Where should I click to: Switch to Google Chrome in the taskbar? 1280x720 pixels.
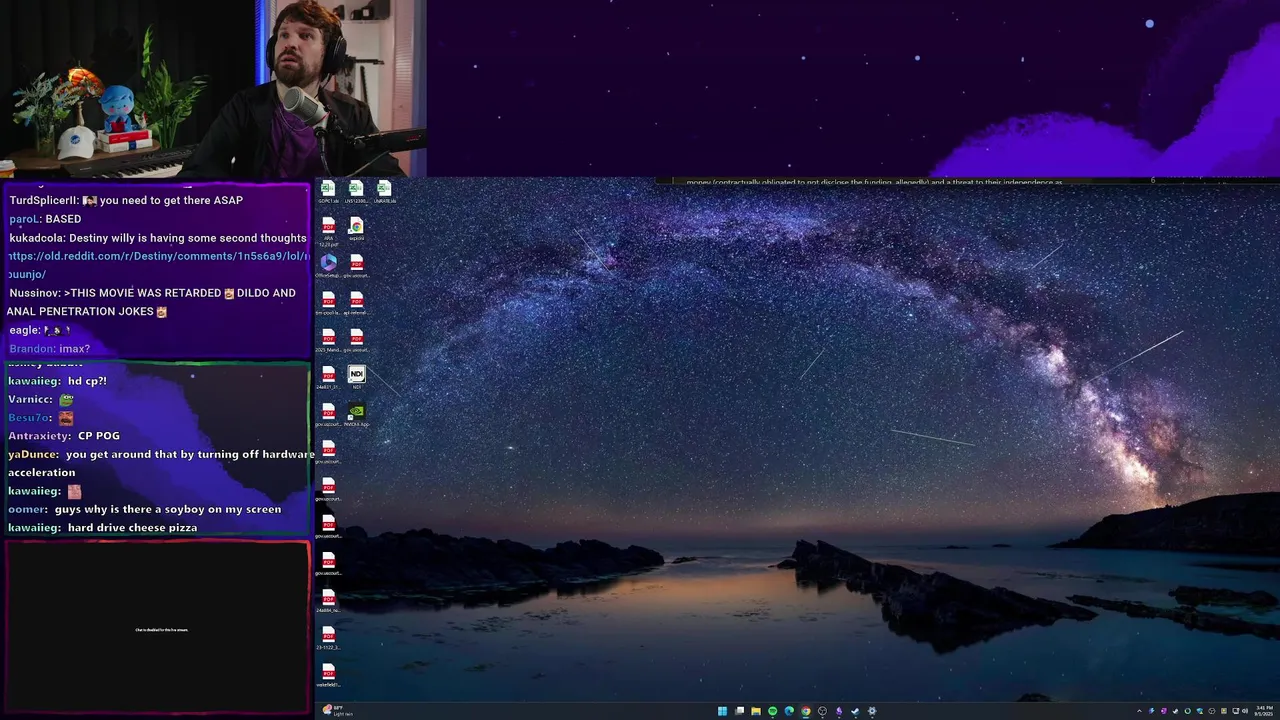point(806,711)
